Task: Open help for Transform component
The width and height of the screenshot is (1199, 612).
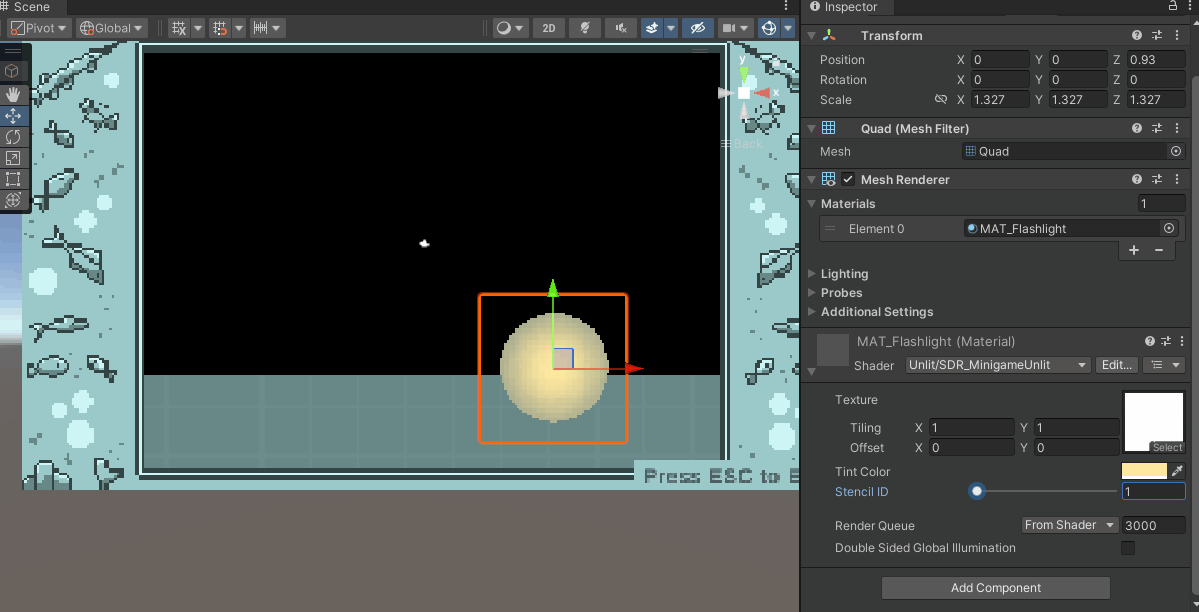Action: [x=1137, y=35]
